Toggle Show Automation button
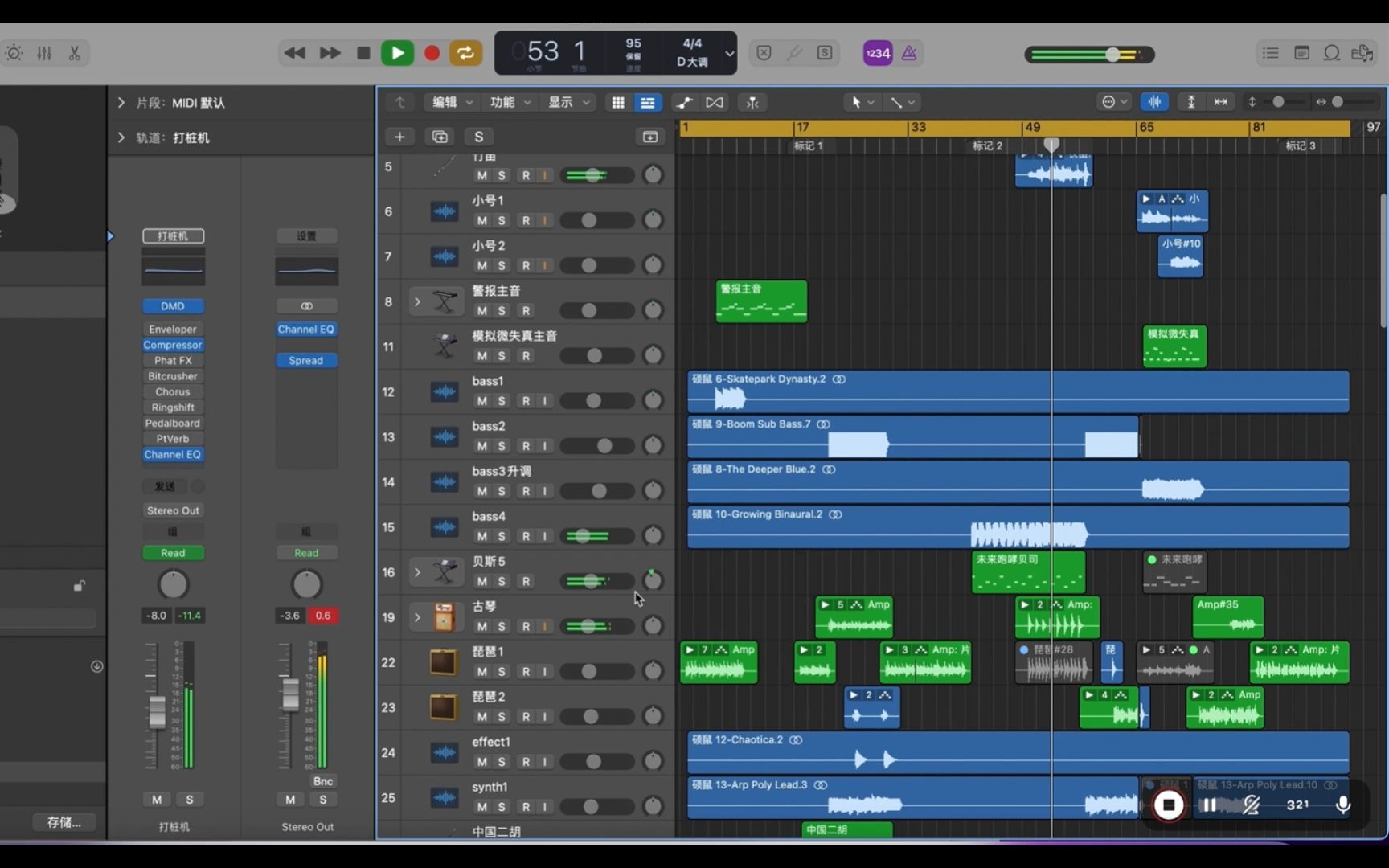 point(684,102)
